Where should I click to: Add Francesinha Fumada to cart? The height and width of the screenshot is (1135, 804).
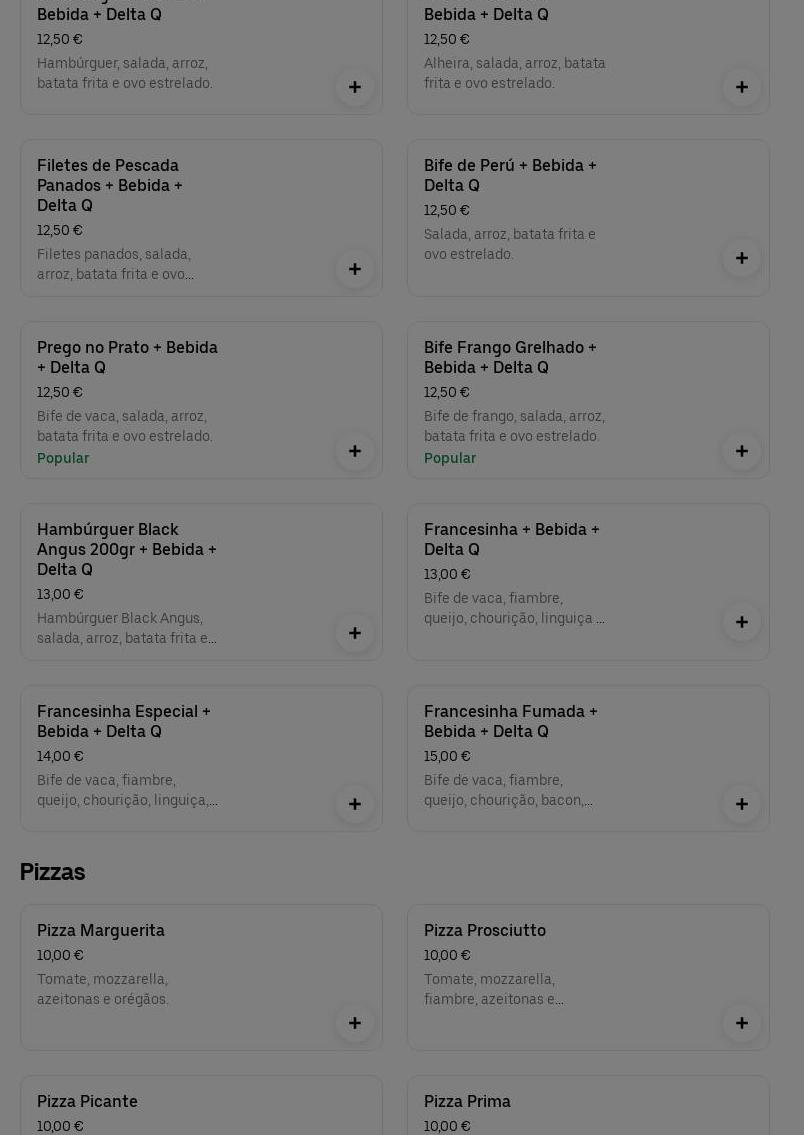pos(742,804)
